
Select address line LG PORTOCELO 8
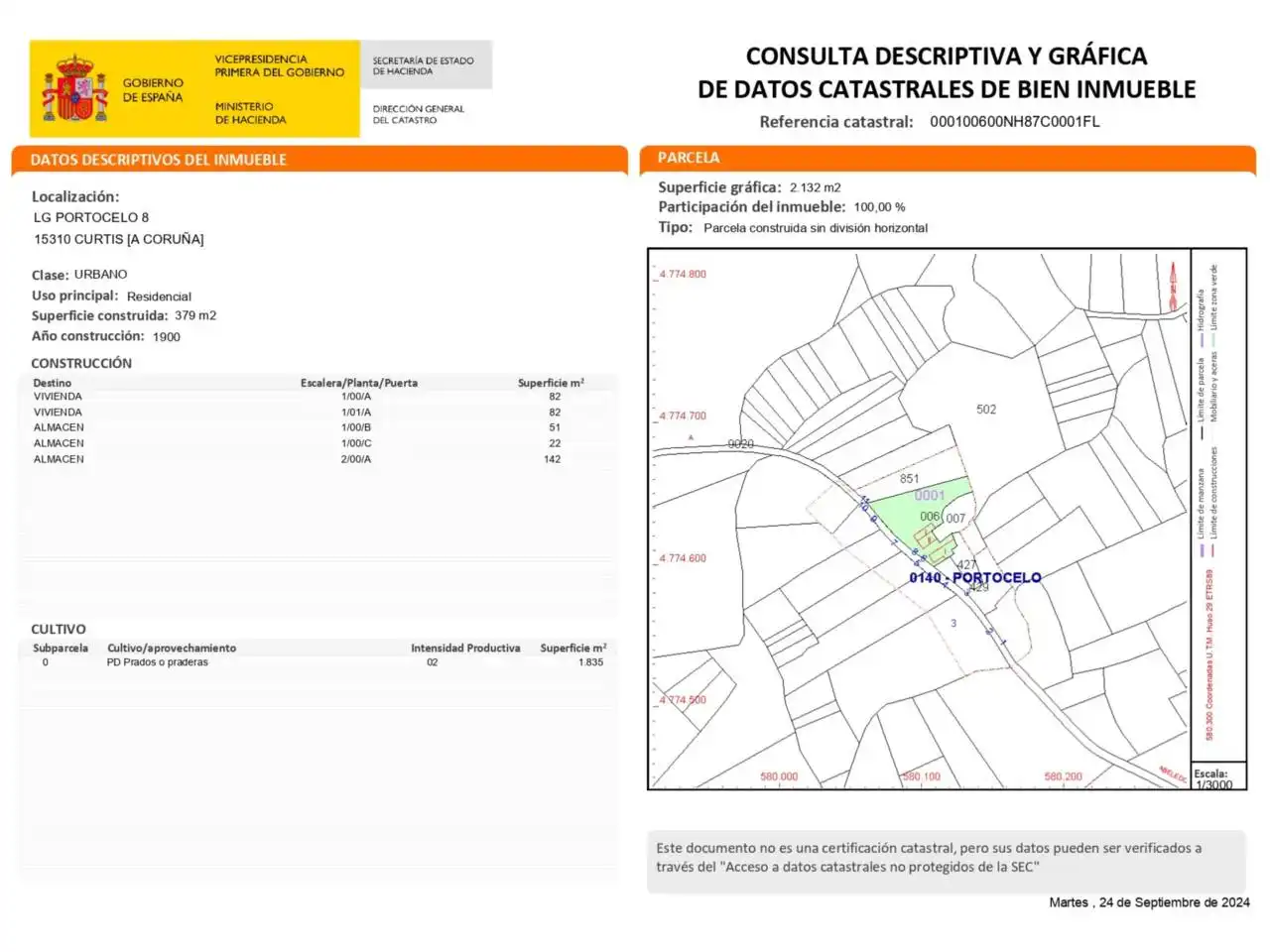(91, 217)
